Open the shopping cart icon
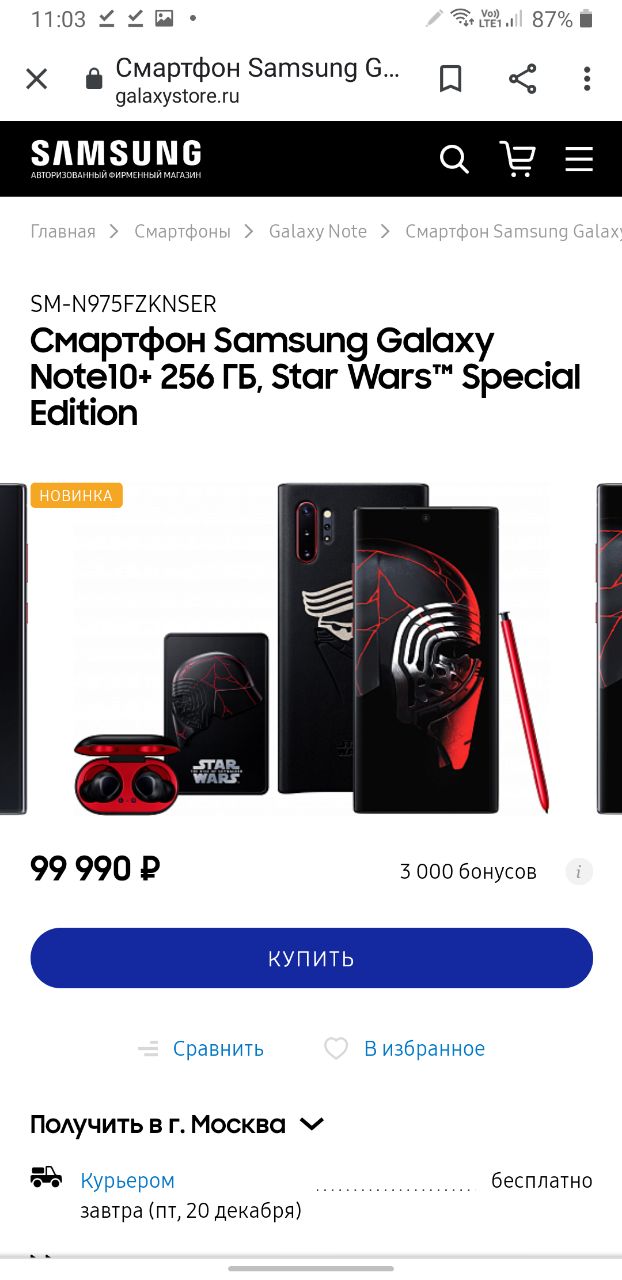 pos(517,158)
